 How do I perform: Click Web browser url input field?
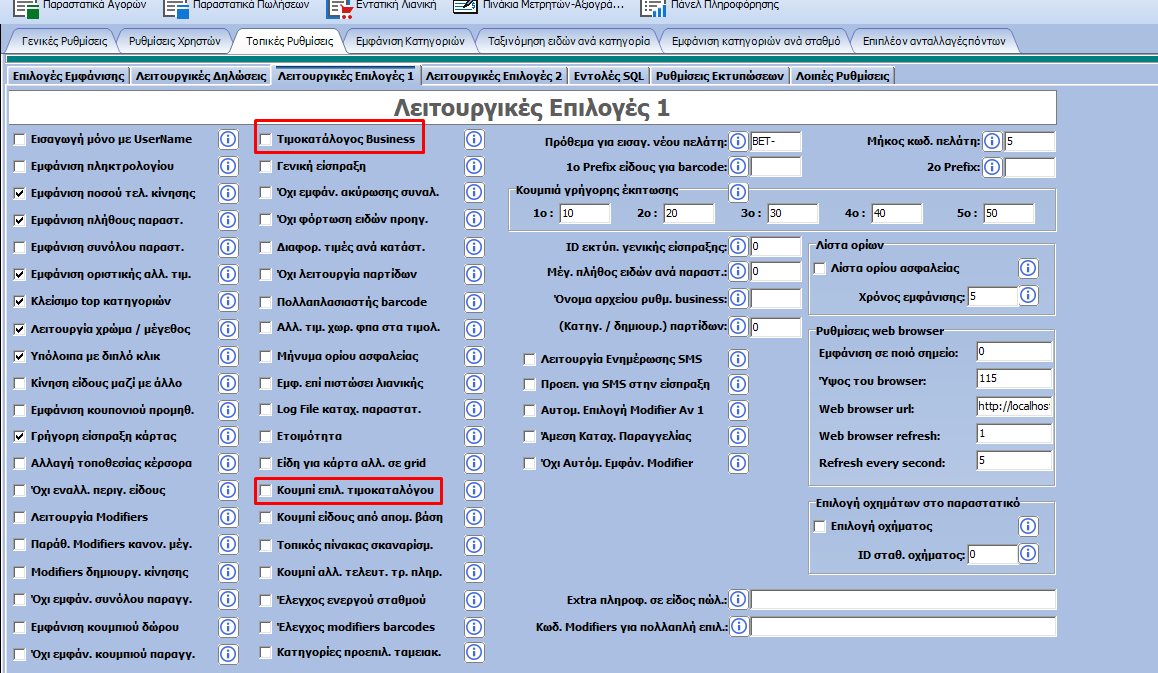[x=1014, y=406]
